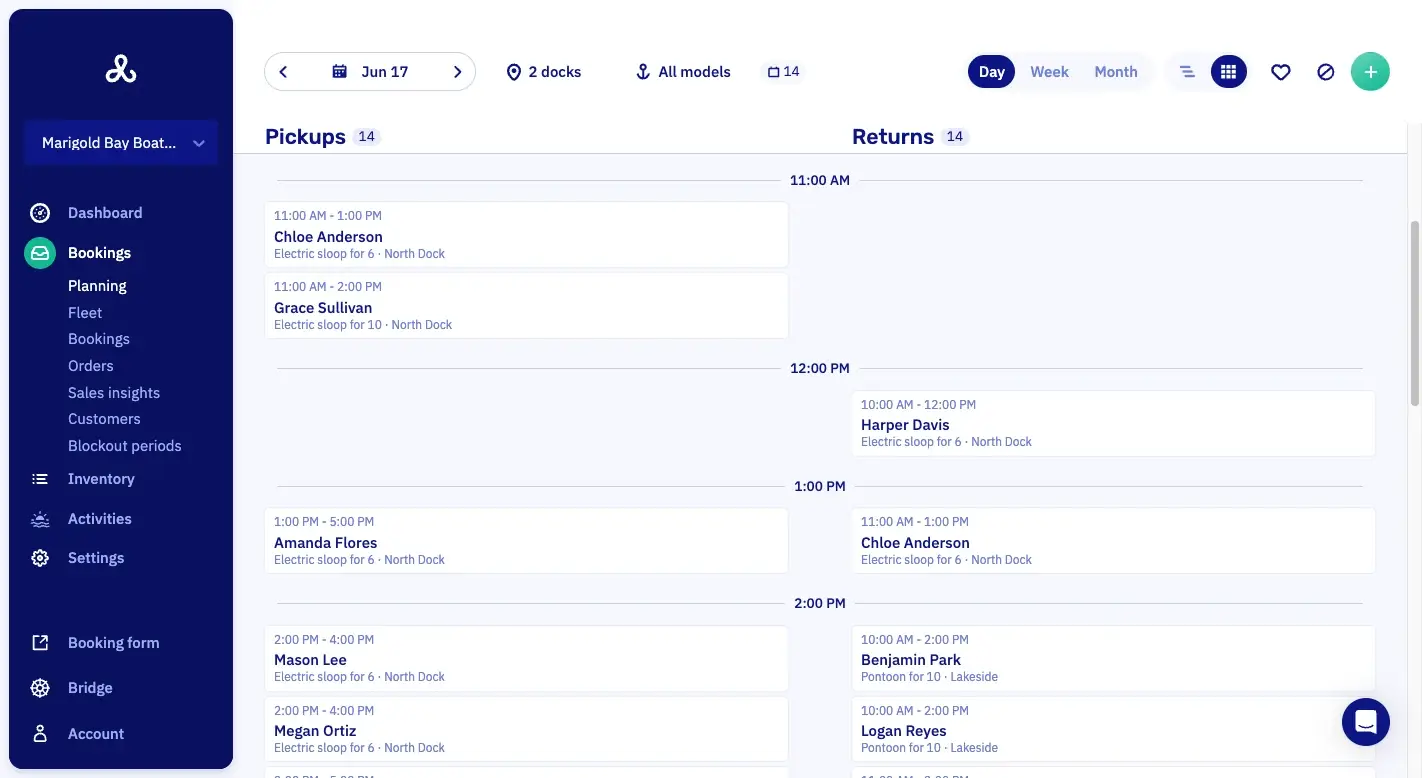Open Benjamin Park's pontoon return
Viewport: 1422px width, 778px height.
click(x=1113, y=659)
